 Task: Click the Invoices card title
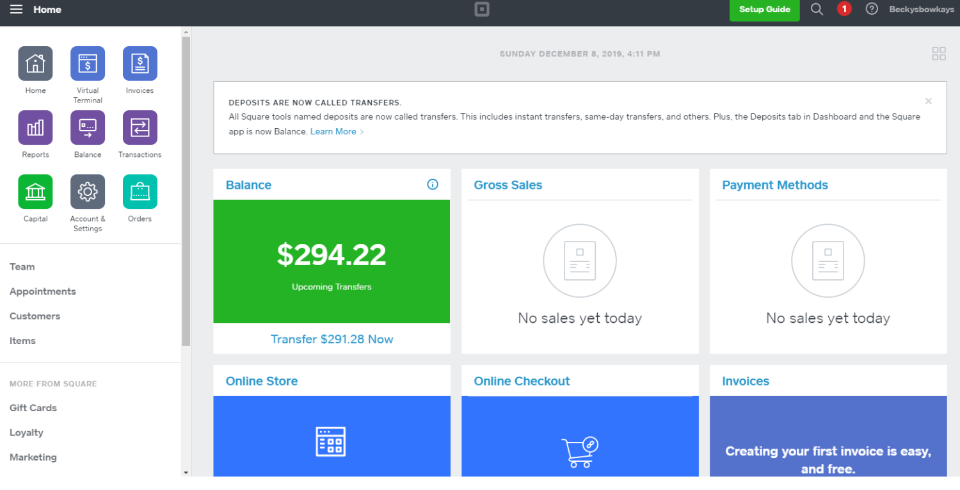coord(746,381)
